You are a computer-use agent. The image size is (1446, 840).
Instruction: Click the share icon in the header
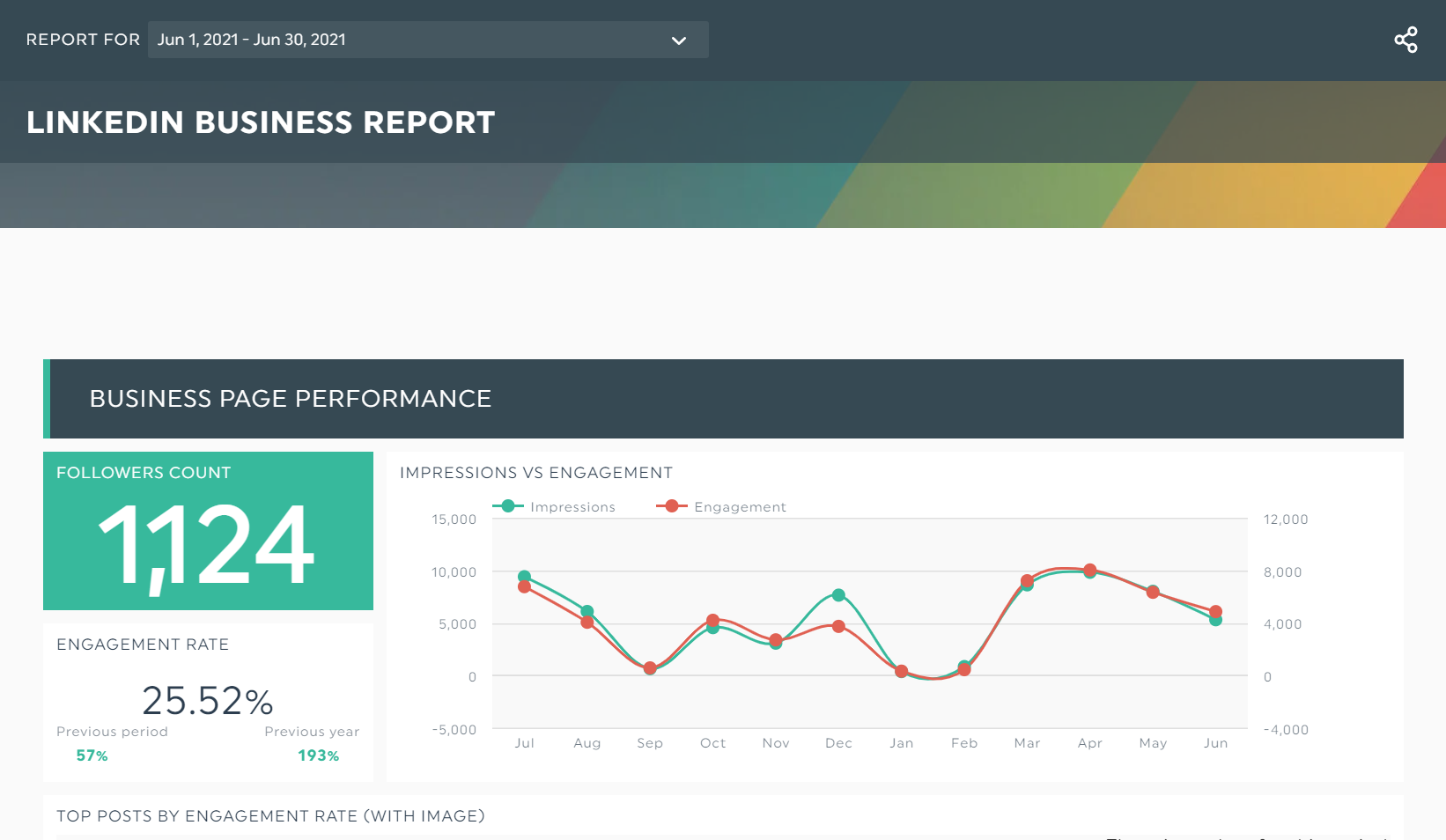[1405, 40]
